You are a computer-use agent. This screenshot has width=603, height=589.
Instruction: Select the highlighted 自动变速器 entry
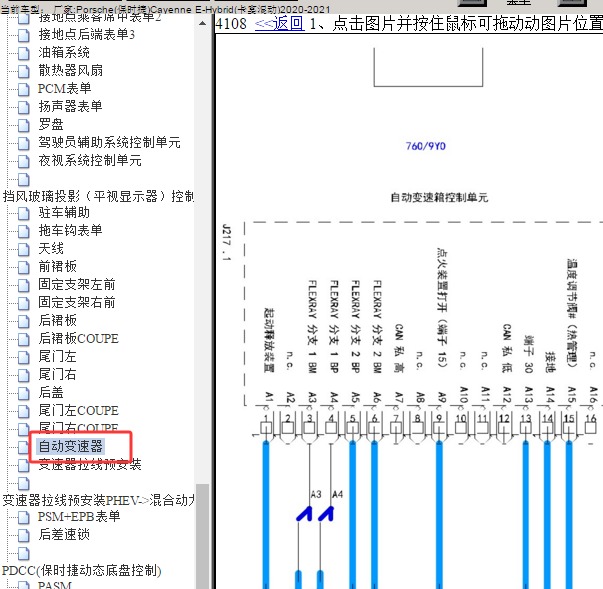70,446
